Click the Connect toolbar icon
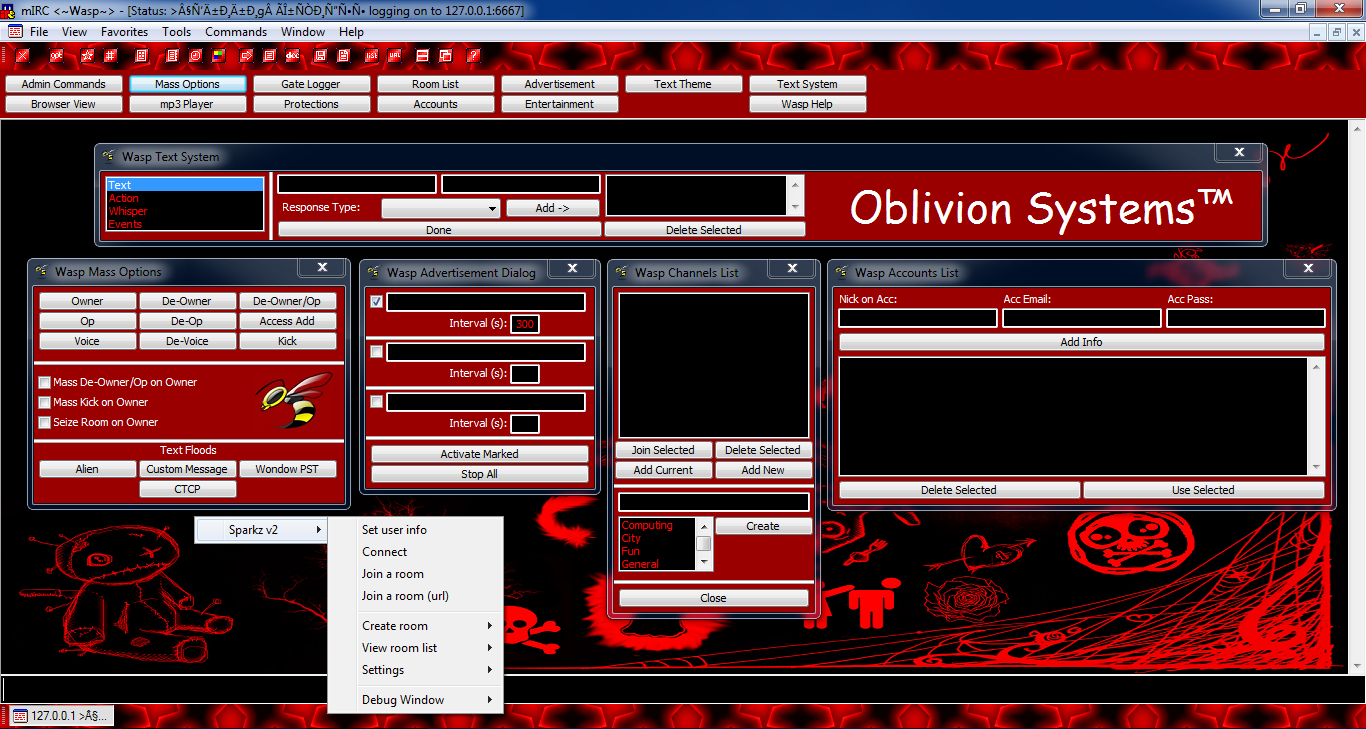This screenshot has width=1366, height=729. pyautogui.click(x=22, y=56)
